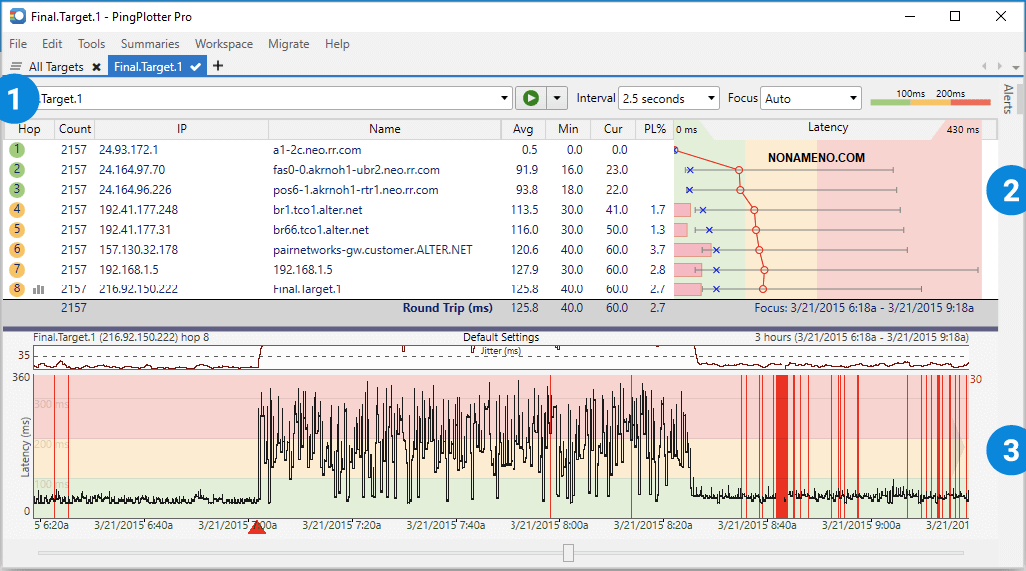Add a new tab with plus icon
The width and height of the screenshot is (1026, 571).
[218, 66]
